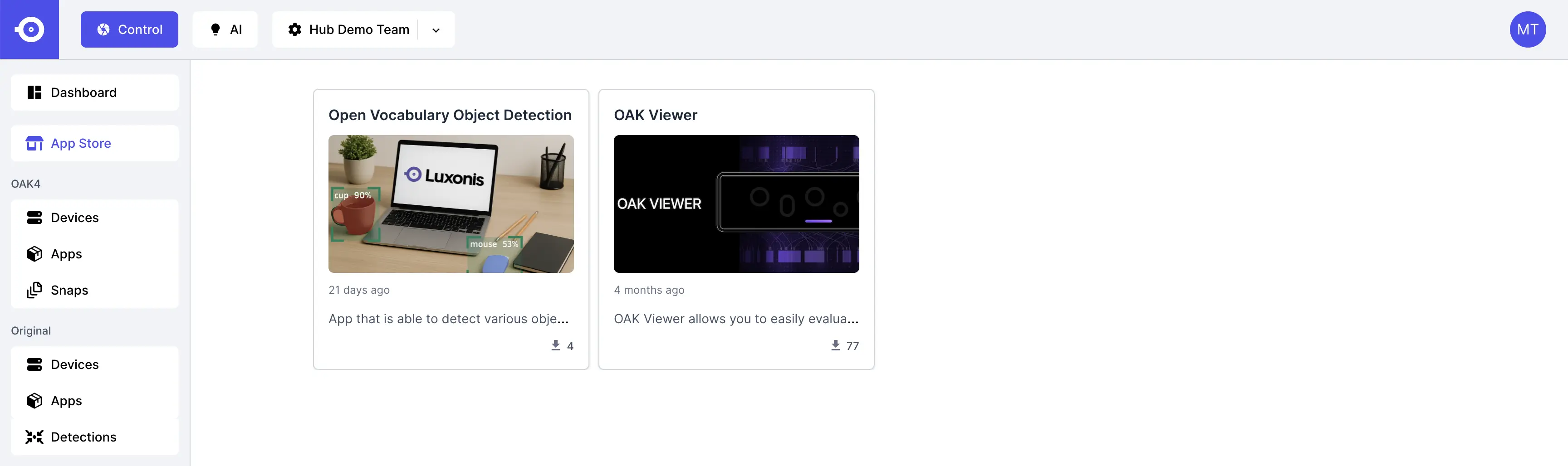Open the OAK Viewer app title
The height and width of the screenshot is (466, 1568).
point(656,115)
